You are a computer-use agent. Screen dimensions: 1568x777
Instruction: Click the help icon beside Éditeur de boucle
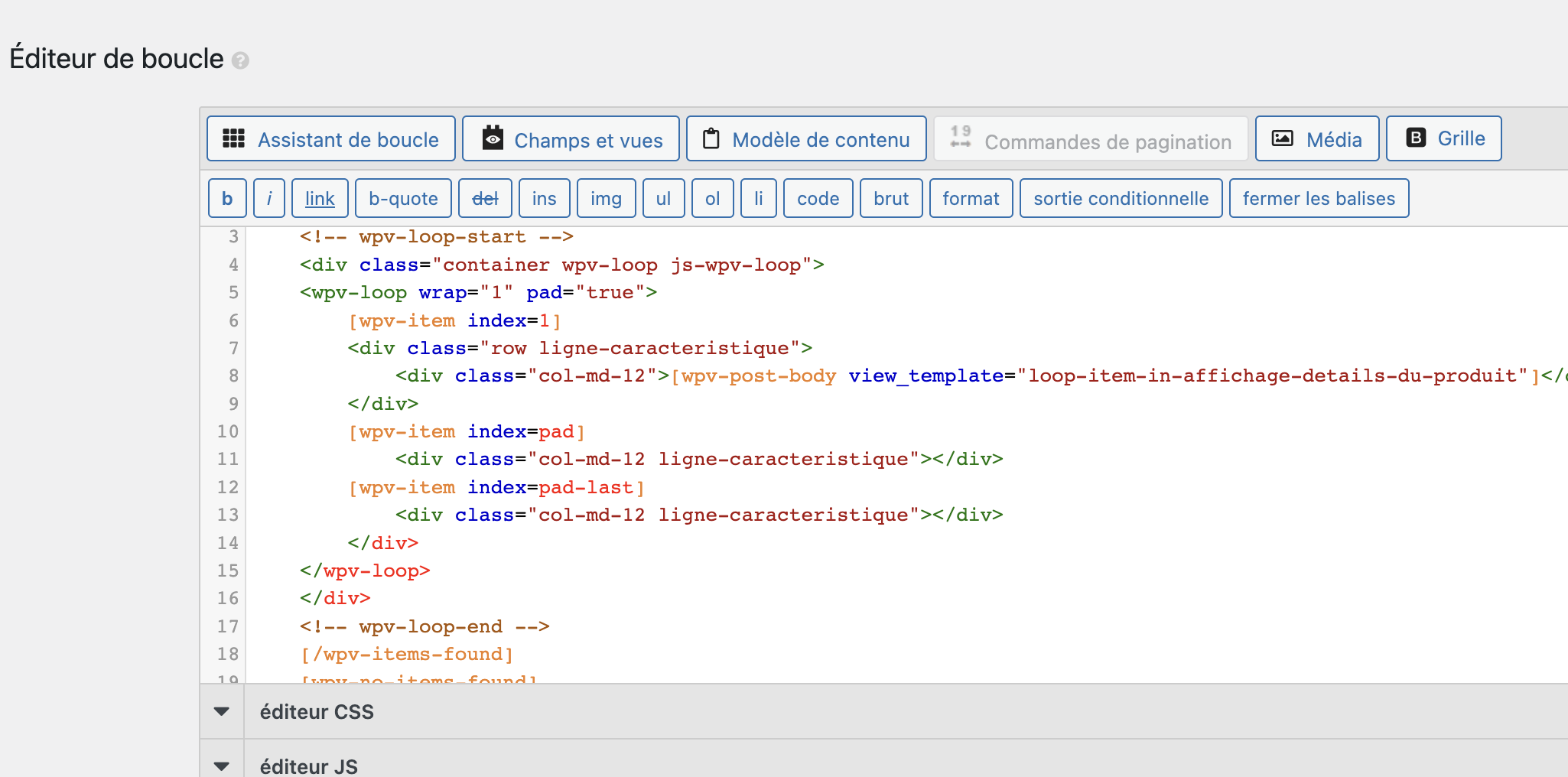(x=240, y=60)
